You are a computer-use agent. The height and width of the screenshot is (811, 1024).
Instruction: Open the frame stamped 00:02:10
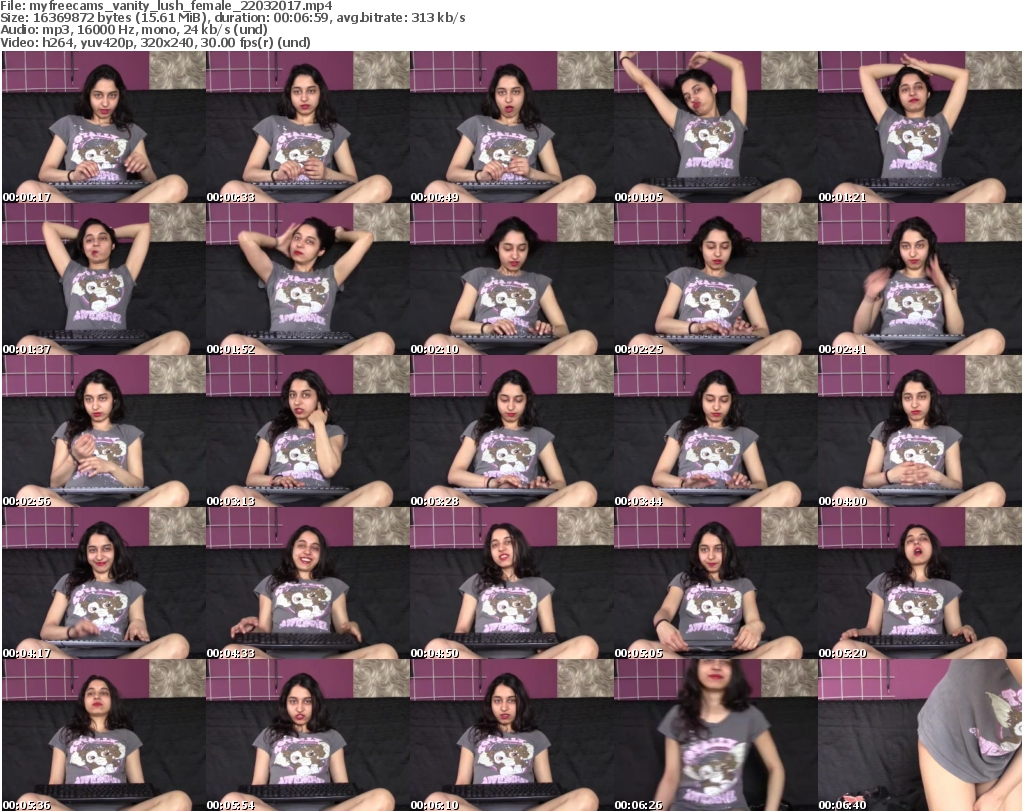click(512, 279)
